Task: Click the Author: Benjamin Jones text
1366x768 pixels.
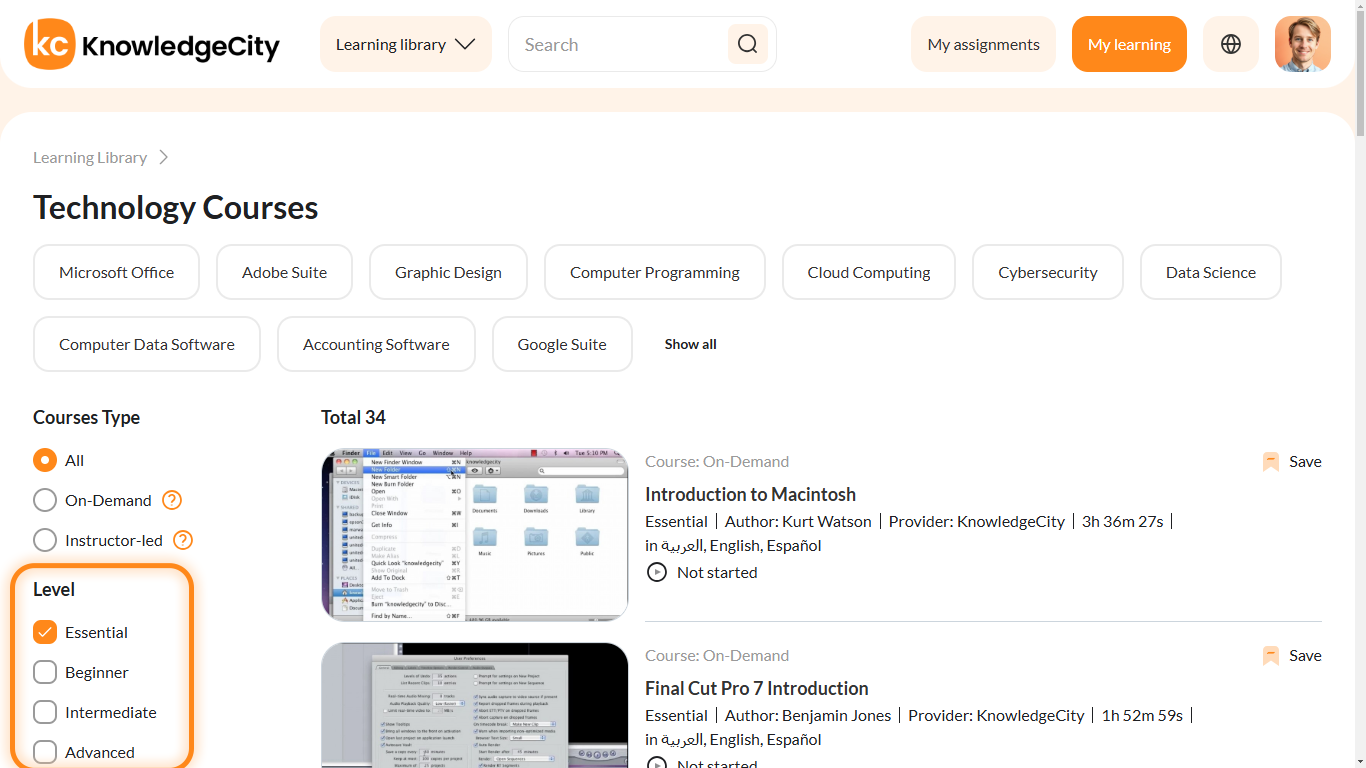Action: (807, 715)
